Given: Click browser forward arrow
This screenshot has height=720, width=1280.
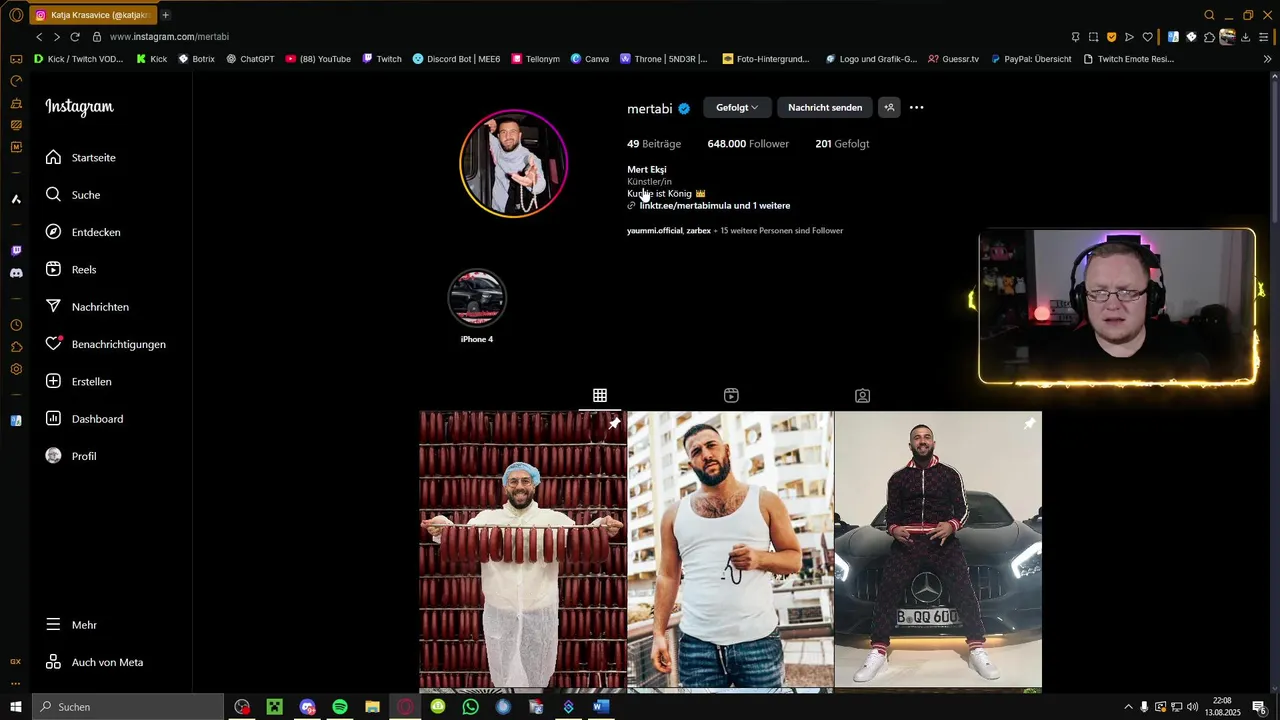Looking at the screenshot, I should (56, 37).
